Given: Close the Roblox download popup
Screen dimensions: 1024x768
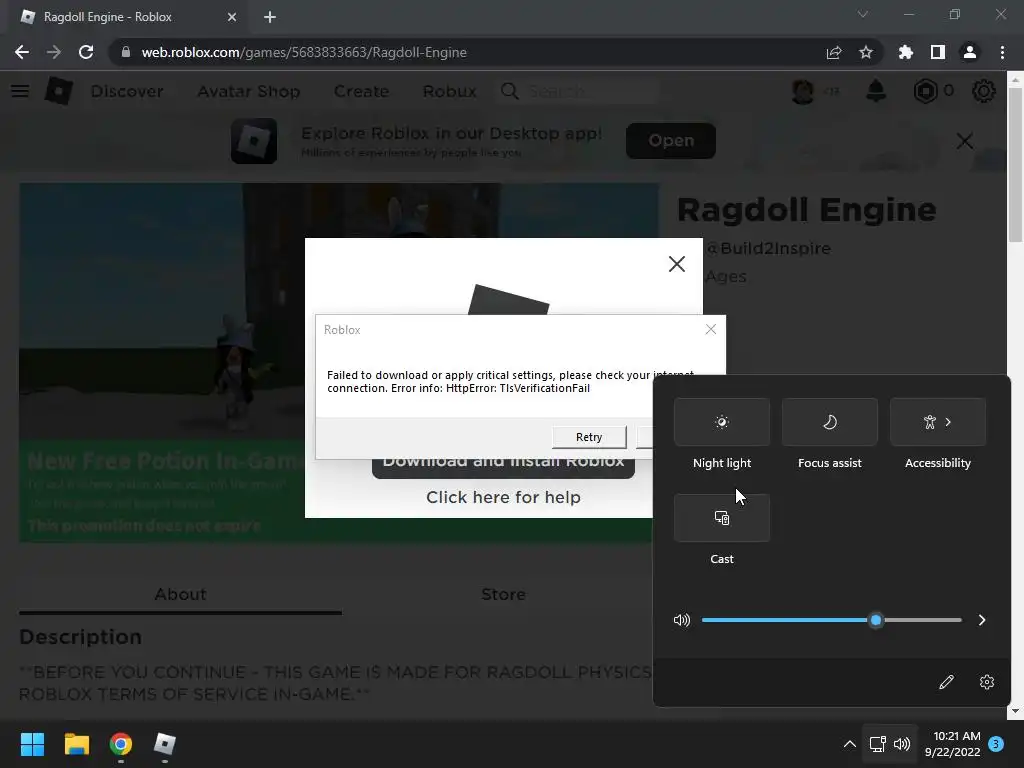Looking at the screenshot, I should tap(677, 264).
